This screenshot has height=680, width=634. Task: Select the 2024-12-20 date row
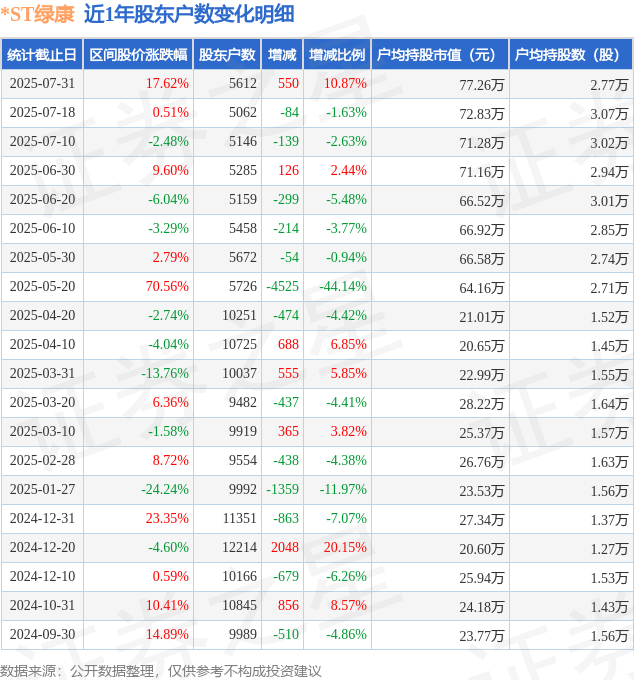pos(317,548)
